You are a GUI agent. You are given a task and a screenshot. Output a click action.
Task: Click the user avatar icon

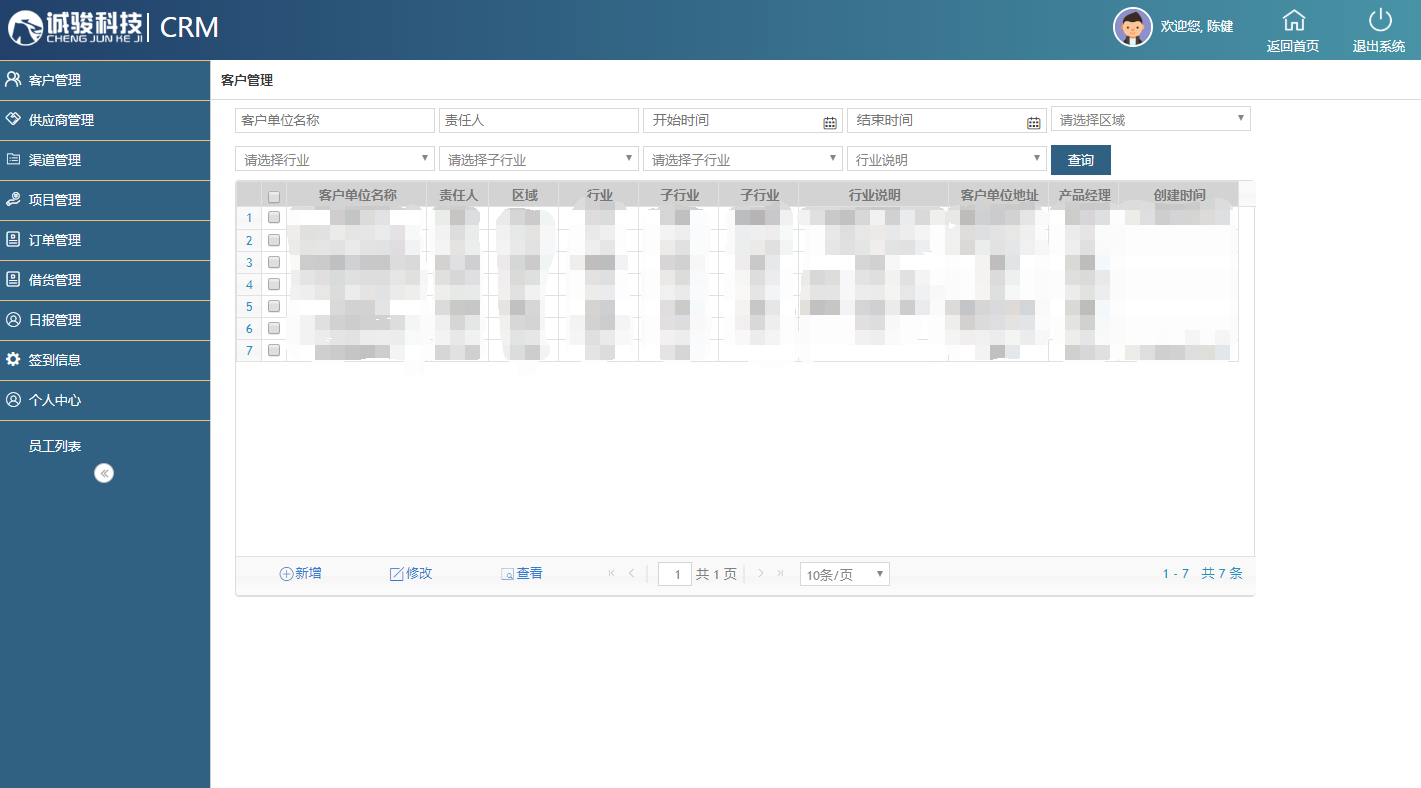[1132, 27]
